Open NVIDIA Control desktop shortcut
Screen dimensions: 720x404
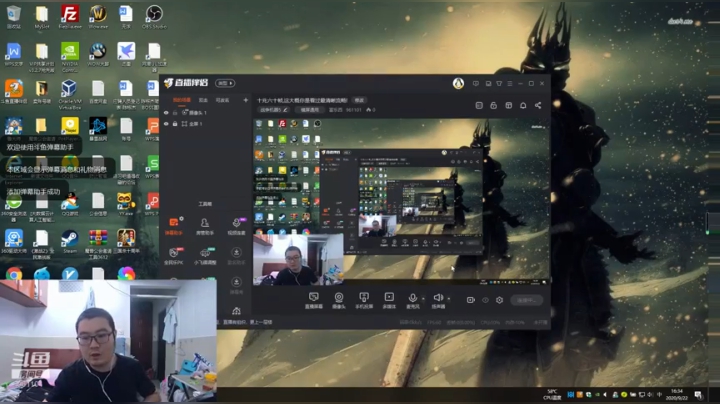70,57
